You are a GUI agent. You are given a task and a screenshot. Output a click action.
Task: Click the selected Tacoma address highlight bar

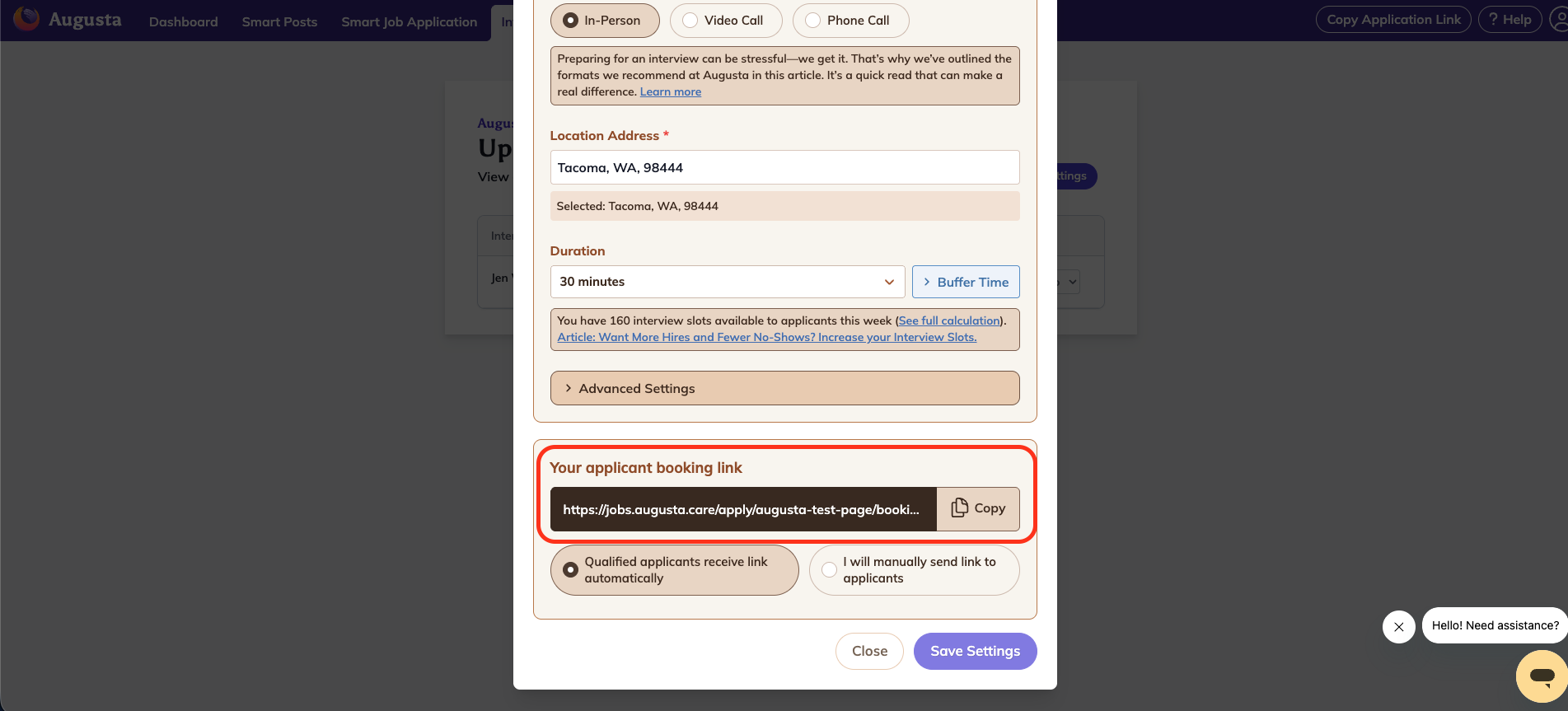click(x=784, y=206)
